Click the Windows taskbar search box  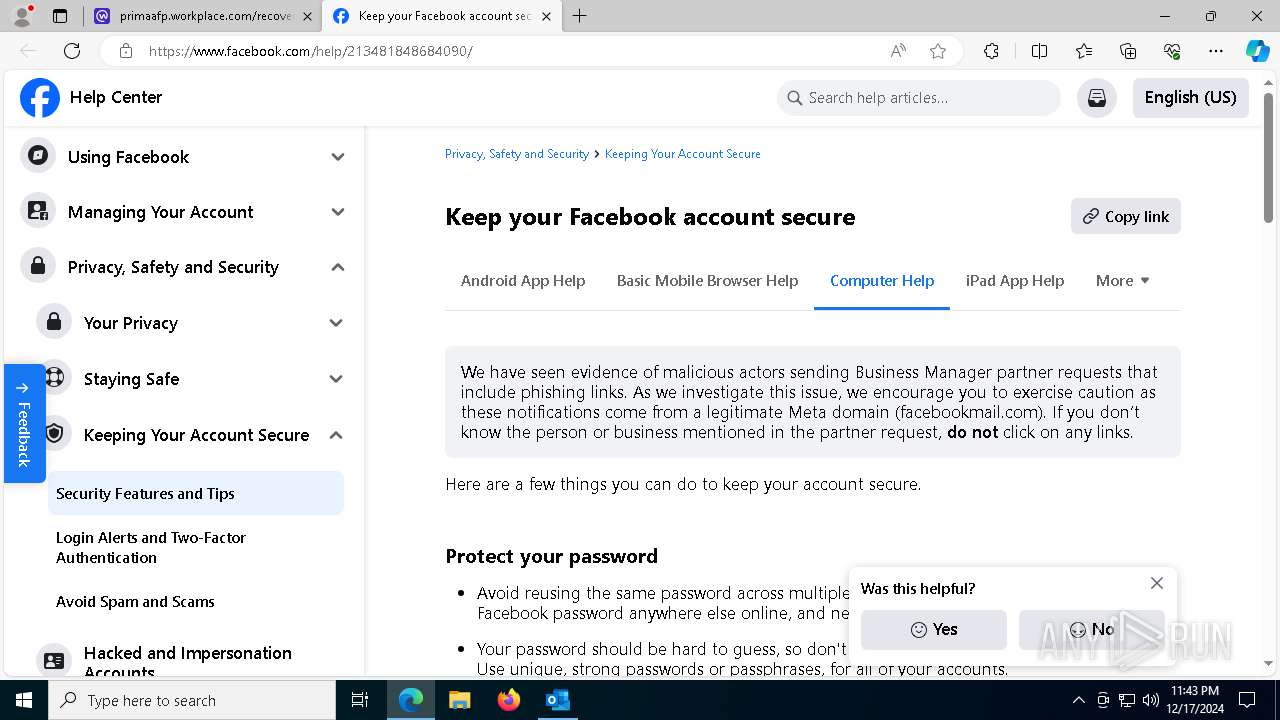(192, 700)
